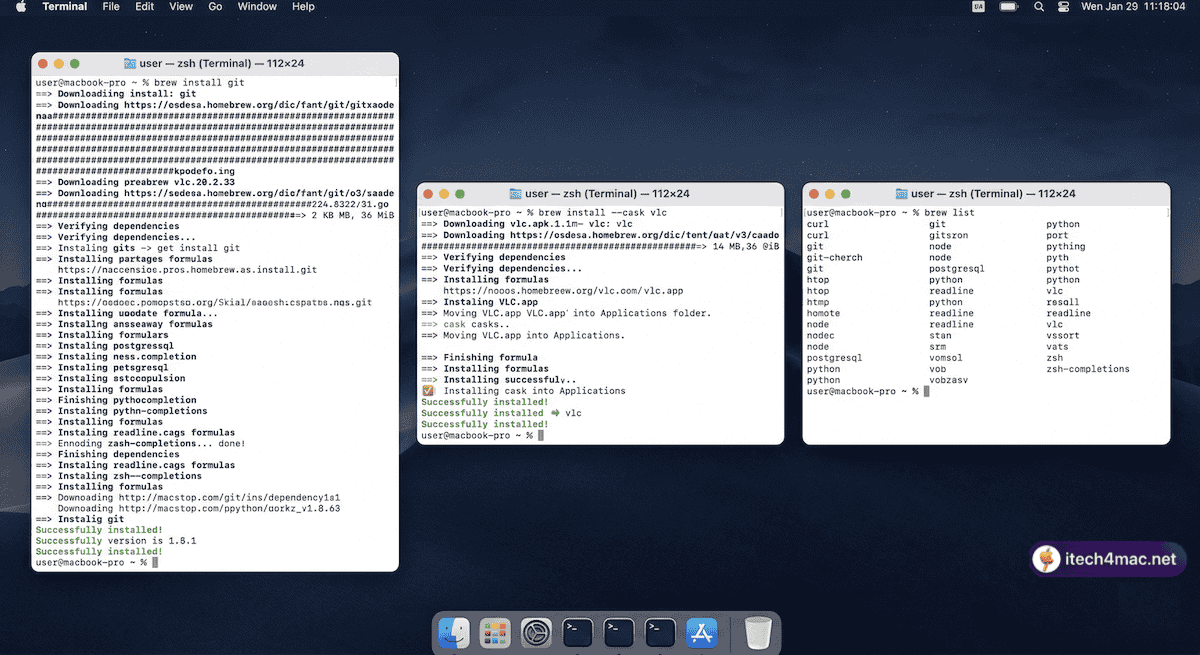Open the Help menu
Image resolution: width=1200 pixels, height=655 pixels.
pyautogui.click(x=303, y=7)
